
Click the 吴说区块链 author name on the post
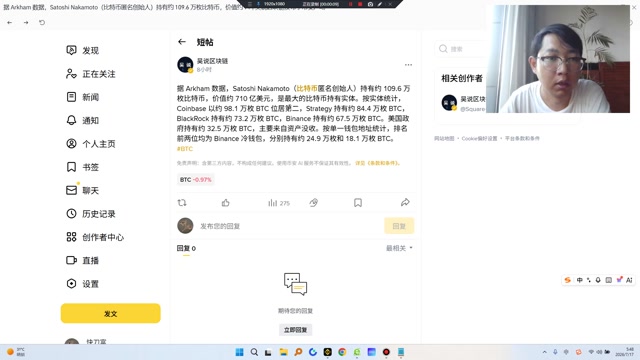(x=212, y=61)
